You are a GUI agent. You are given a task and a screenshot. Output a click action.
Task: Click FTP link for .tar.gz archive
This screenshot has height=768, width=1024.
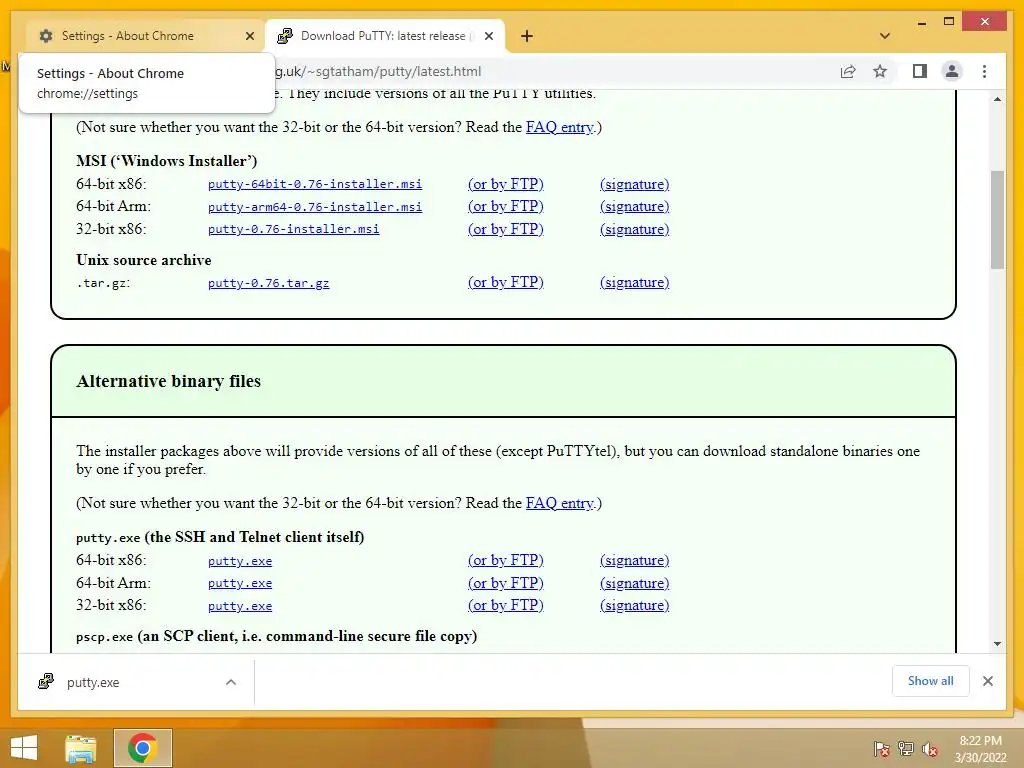505,282
